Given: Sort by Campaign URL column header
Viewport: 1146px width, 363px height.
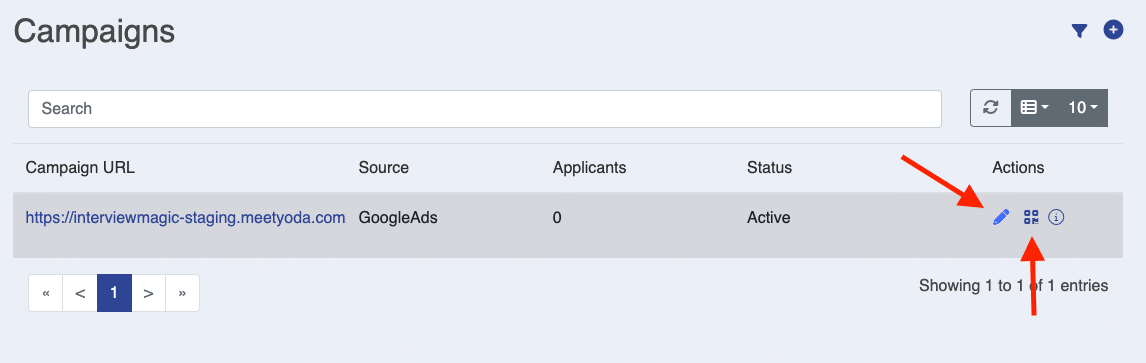Looking at the screenshot, I should point(80,168).
